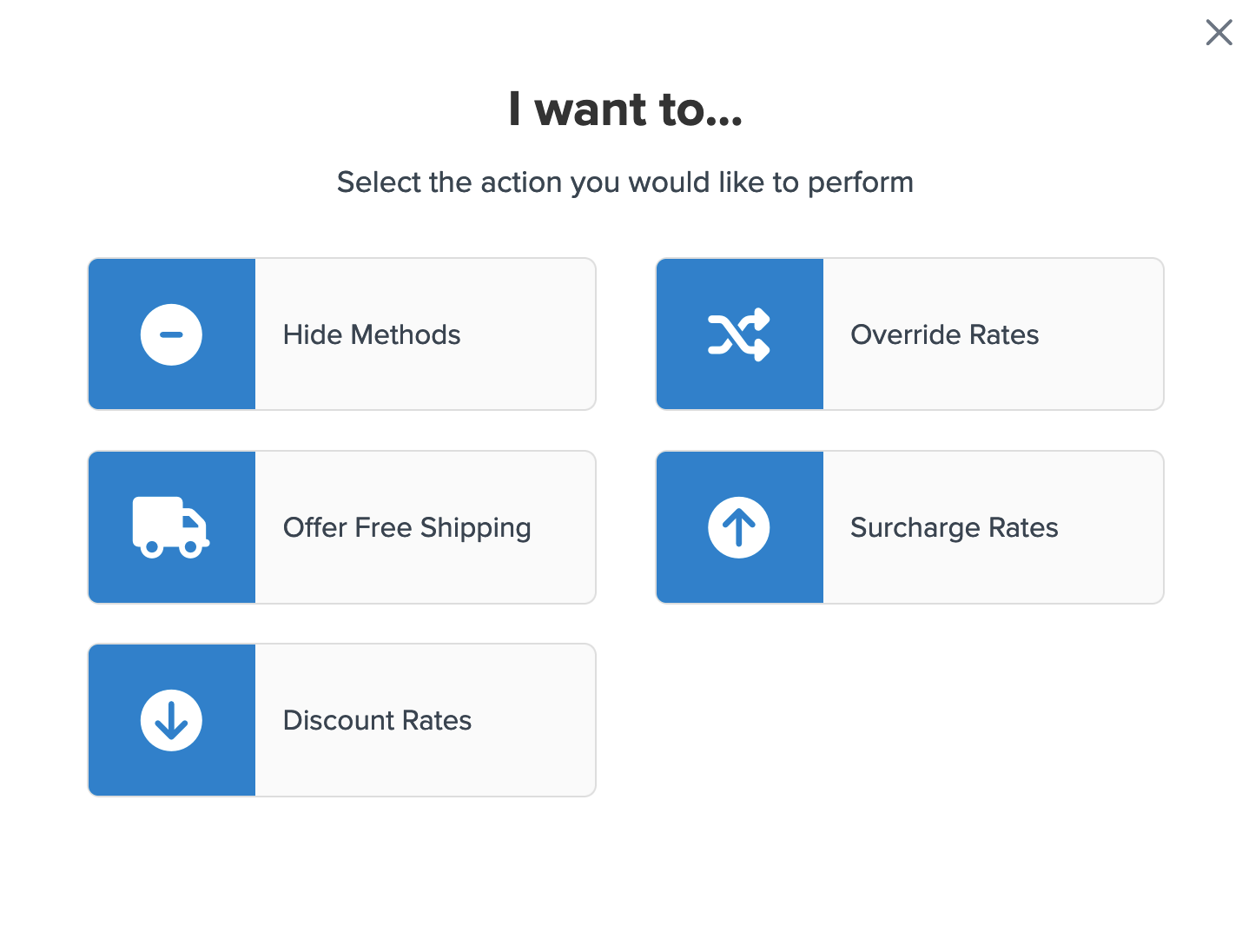This screenshot has height=952, width=1242.
Task: Click the word 'perform' in the subtitle
Action: pos(860,182)
